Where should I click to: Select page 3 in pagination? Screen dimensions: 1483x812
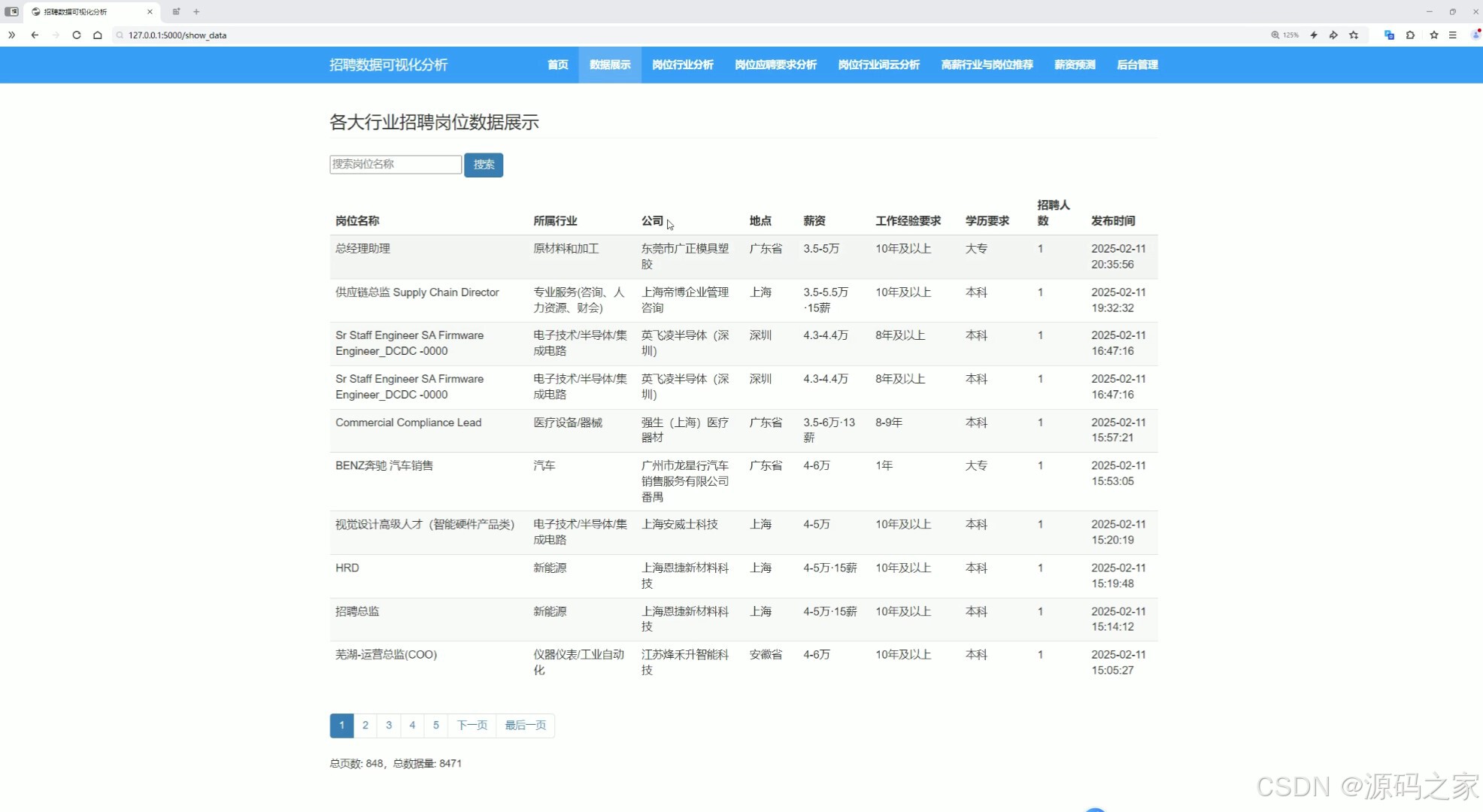389,725
